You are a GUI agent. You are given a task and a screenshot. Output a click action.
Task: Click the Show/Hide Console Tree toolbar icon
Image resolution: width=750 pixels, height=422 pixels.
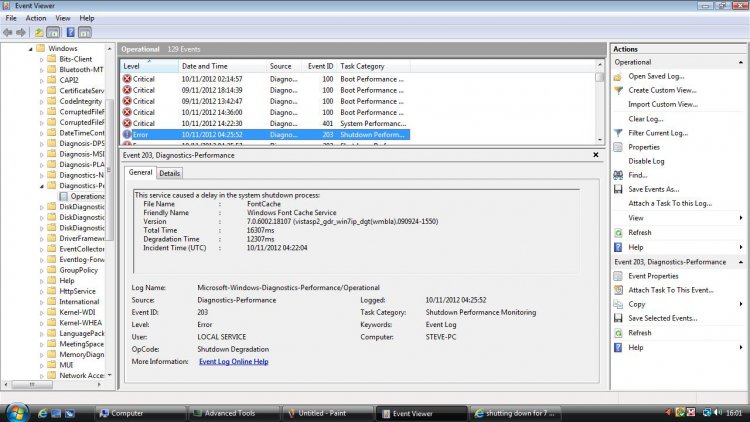[x=53, y=33]
